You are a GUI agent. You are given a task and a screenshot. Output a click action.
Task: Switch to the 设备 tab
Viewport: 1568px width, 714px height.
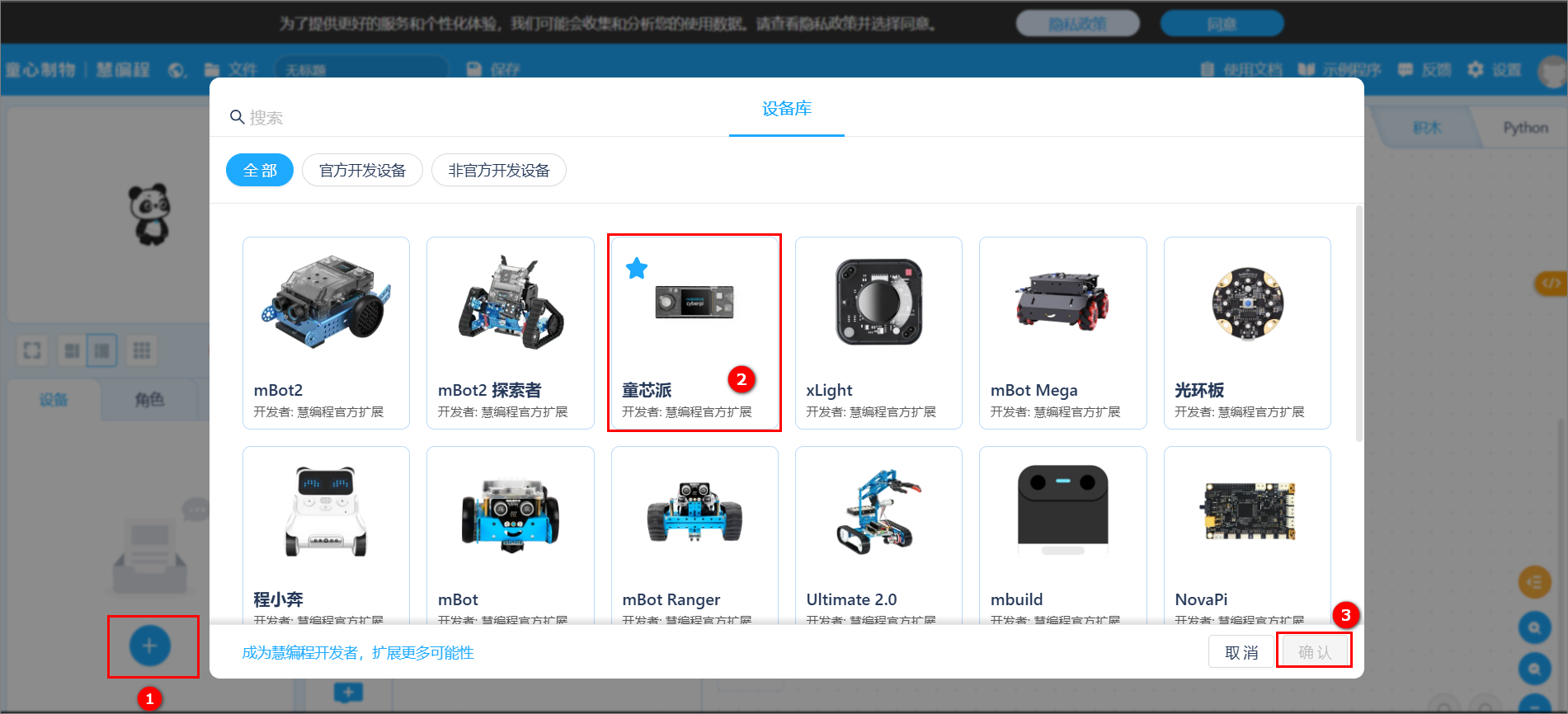pos(54,400)
